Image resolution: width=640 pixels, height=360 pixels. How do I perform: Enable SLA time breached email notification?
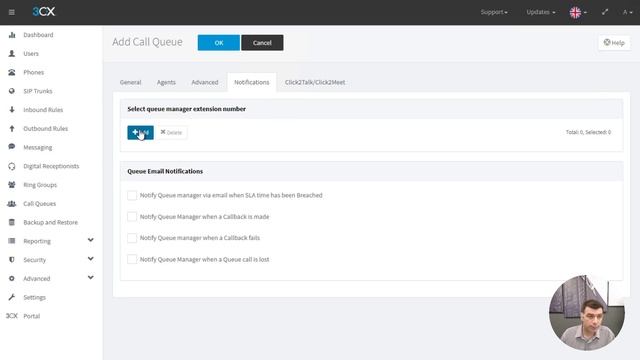point(132,195)
